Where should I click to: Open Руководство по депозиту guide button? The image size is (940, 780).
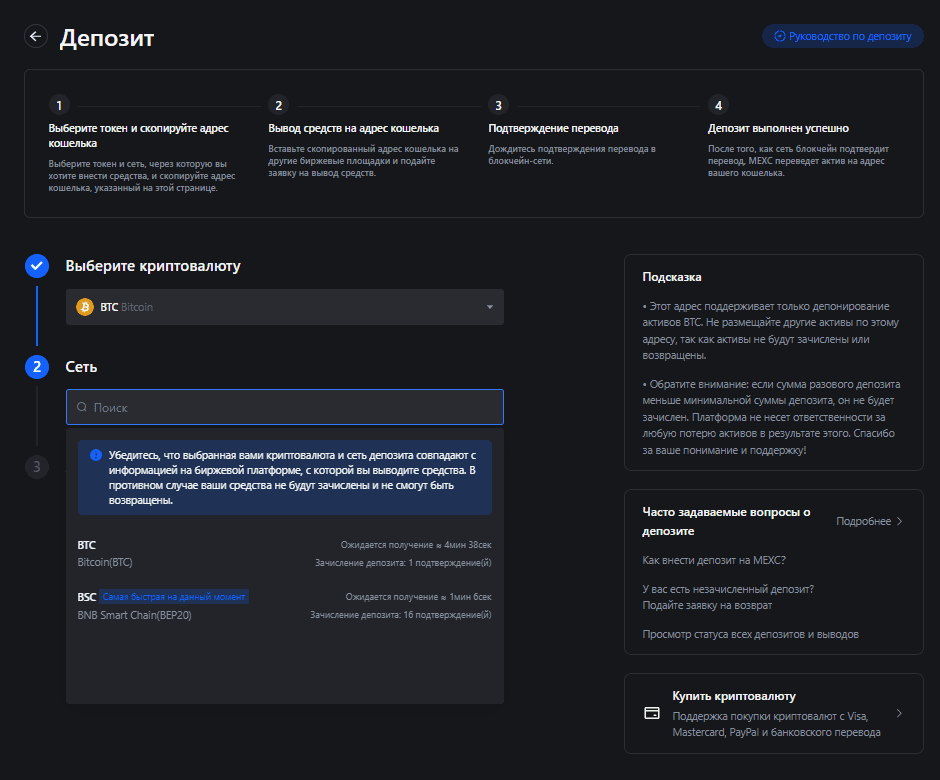pyautogui.click(x=842, y=36)
